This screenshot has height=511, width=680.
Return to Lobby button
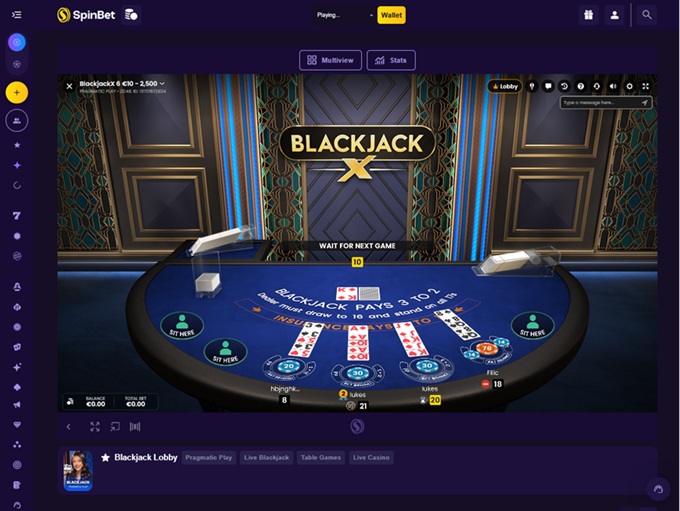click(505, 86)
